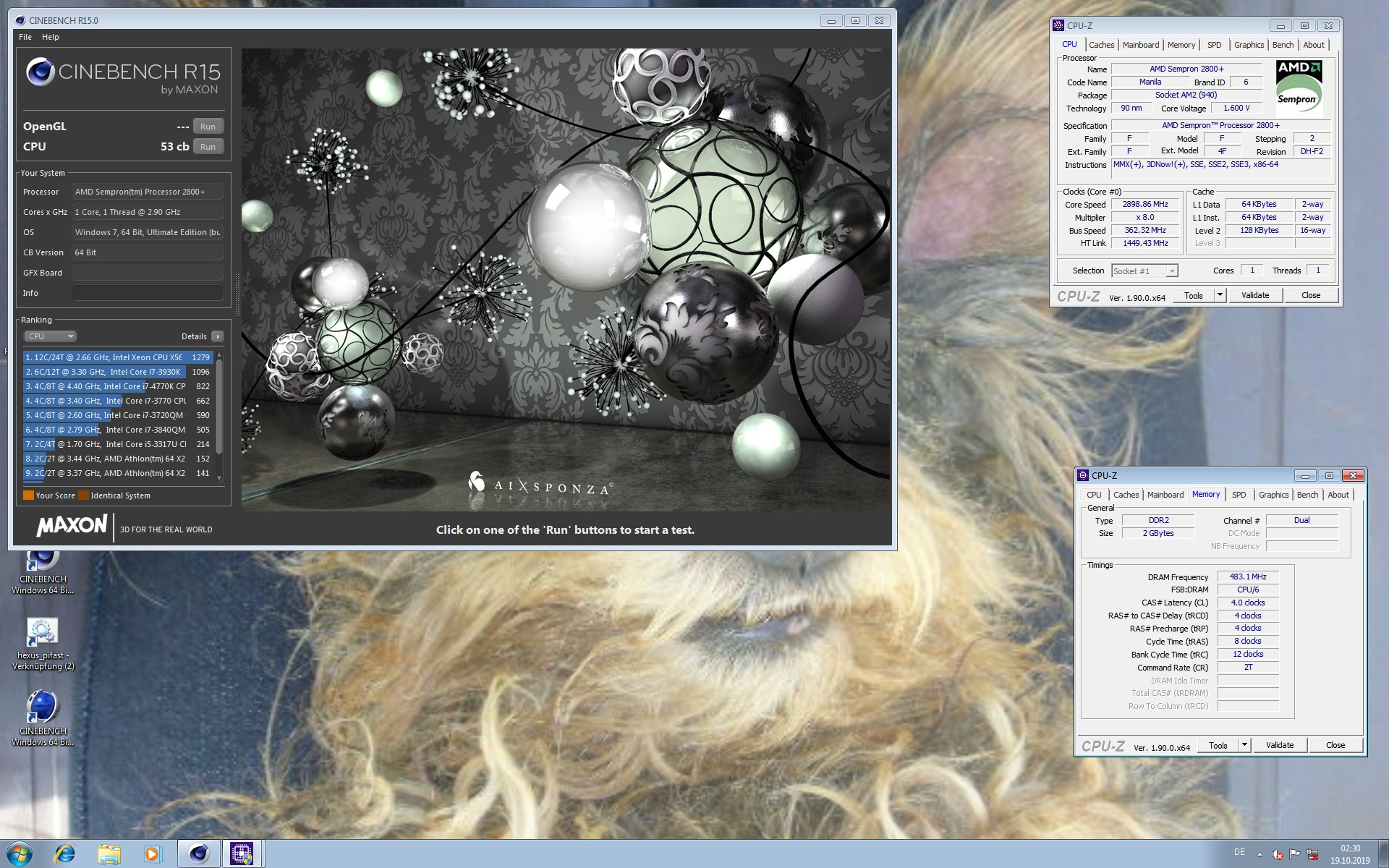Click Validate in lower CPU-Z window
Image resolution: width=1389 pixels, height=868 pixels.
point(1280,745)
